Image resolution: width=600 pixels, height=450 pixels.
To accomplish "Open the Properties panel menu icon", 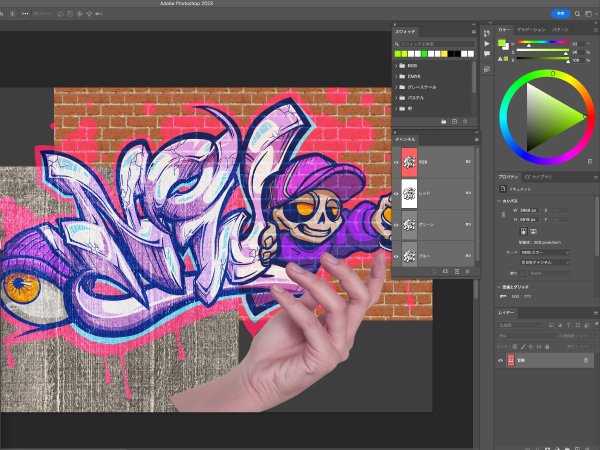I will (596, 177).
